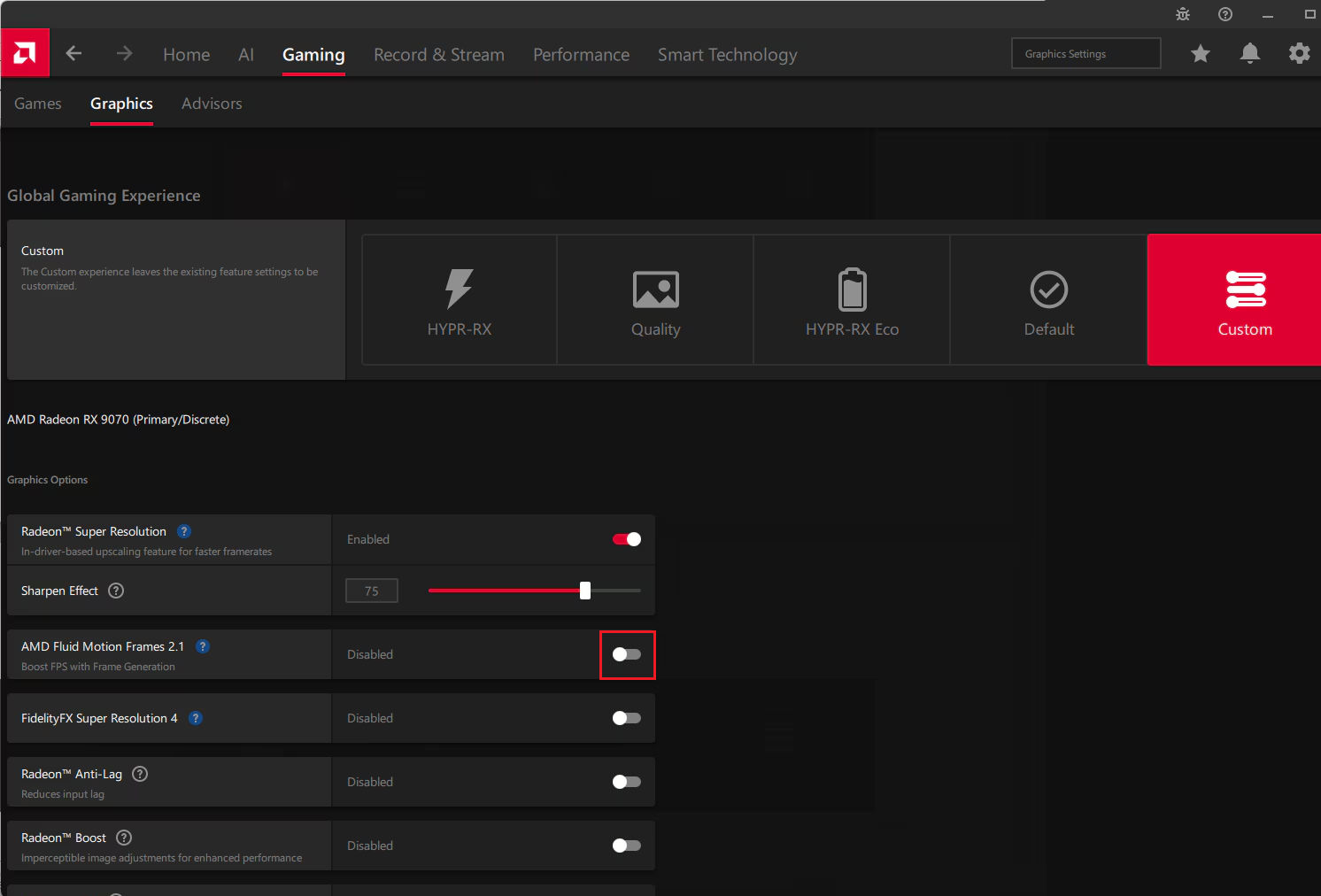1321x896 pixels.
Task: Switch to the Games sub-tab
Action: point(38,104)
